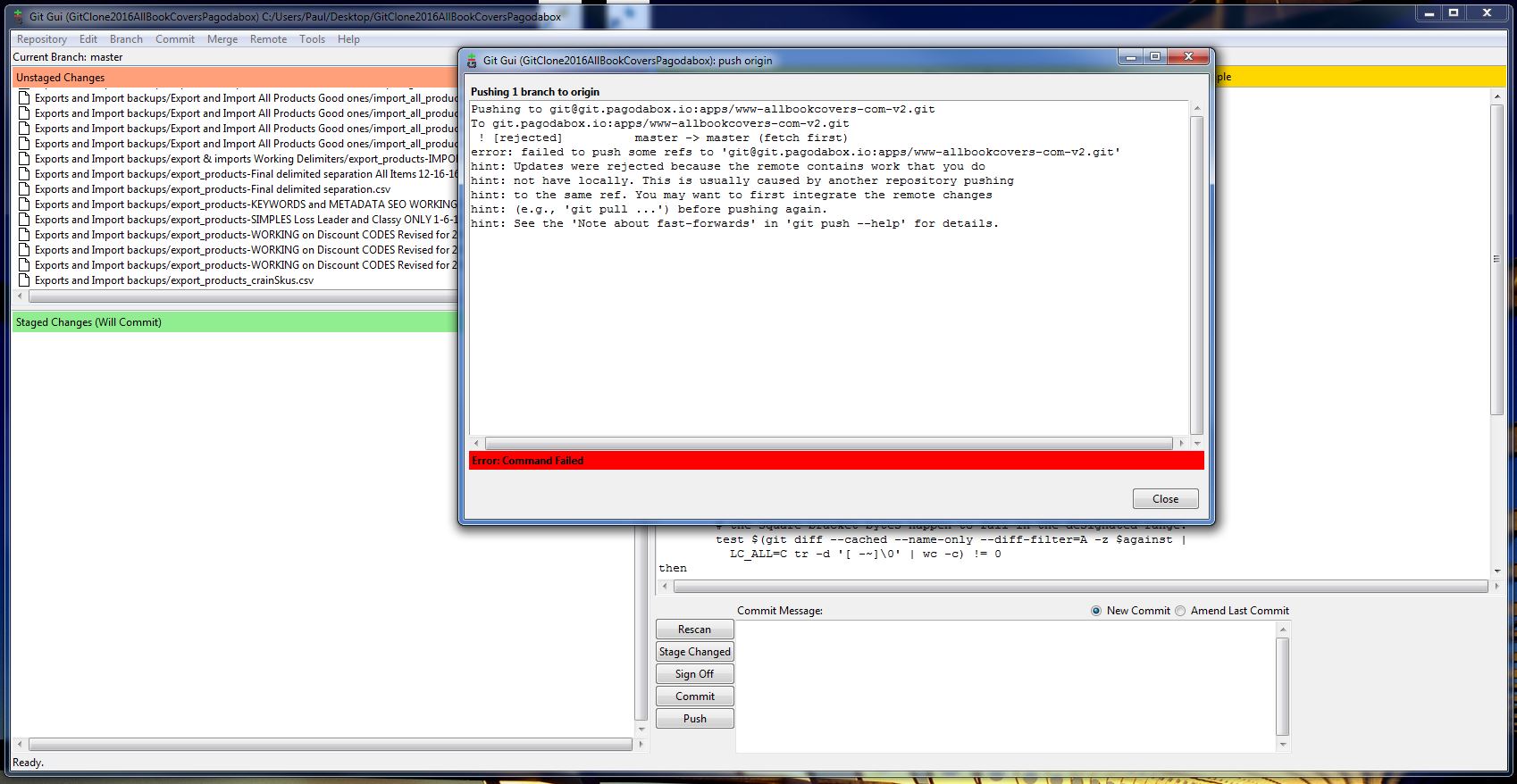Screen dimensions: 1517x784
Task: Open the Edit menu
Action: click(x=88, y=39)
